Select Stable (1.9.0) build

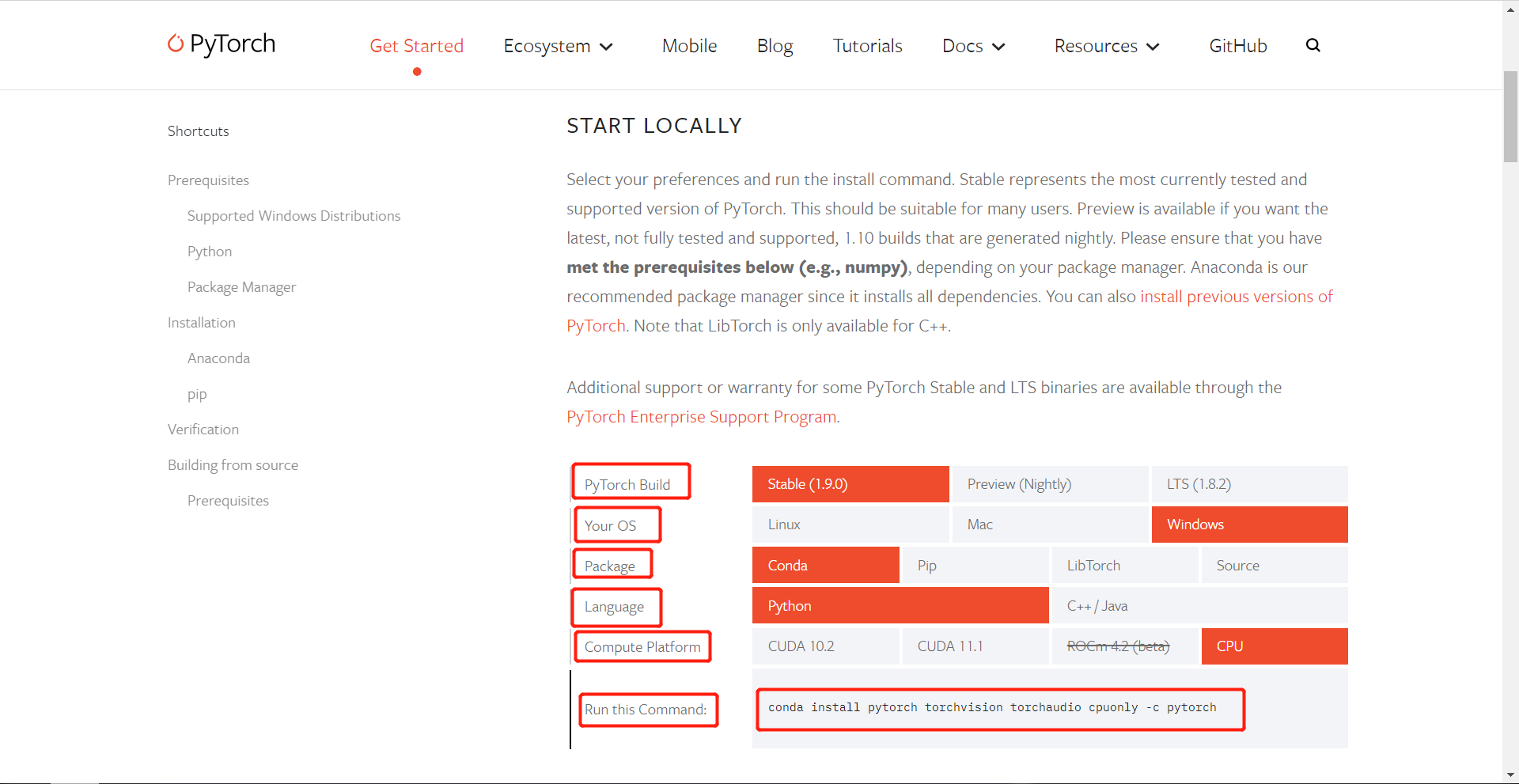point(850,484)
